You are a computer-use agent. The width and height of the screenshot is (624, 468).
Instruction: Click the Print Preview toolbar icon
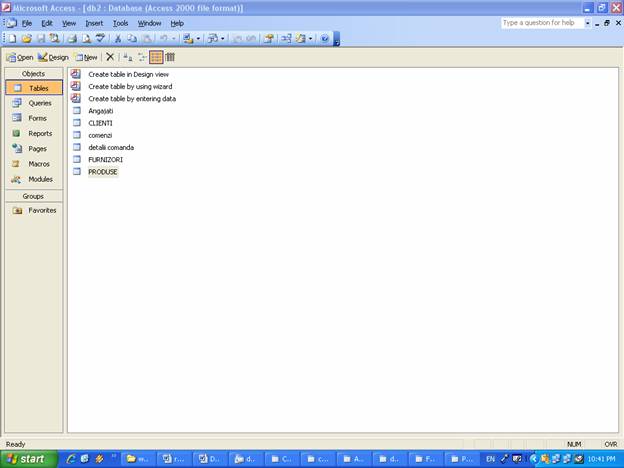(x=86, y=39)
